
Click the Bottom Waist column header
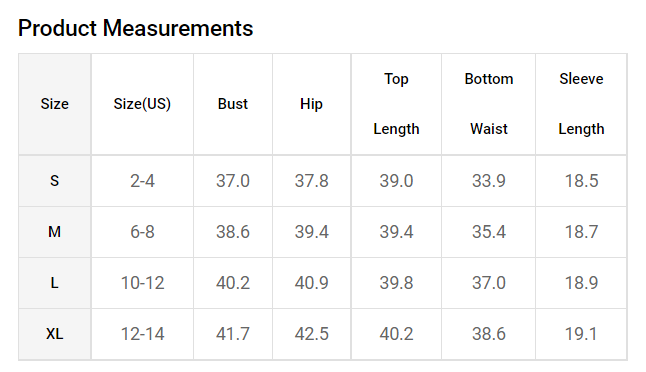click(489, 104)
